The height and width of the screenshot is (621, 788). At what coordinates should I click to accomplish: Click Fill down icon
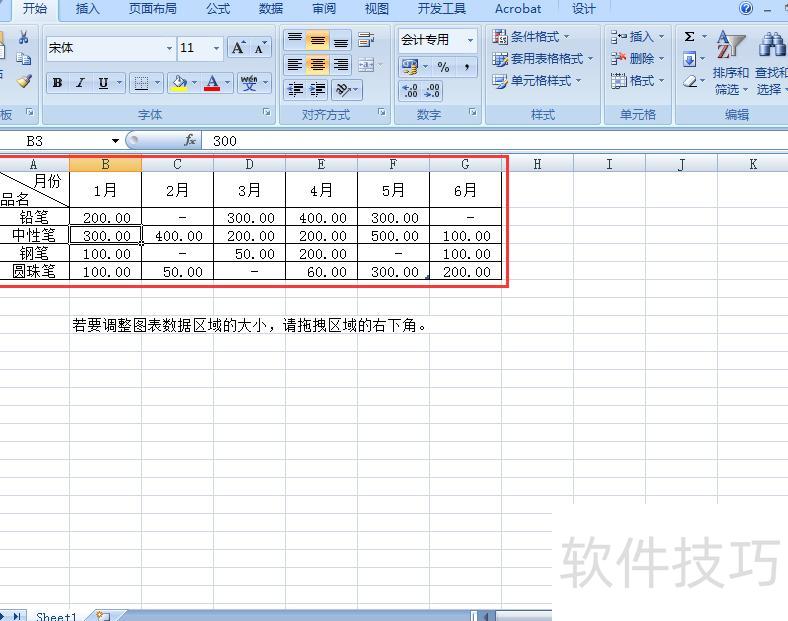[x=690, y=60]
